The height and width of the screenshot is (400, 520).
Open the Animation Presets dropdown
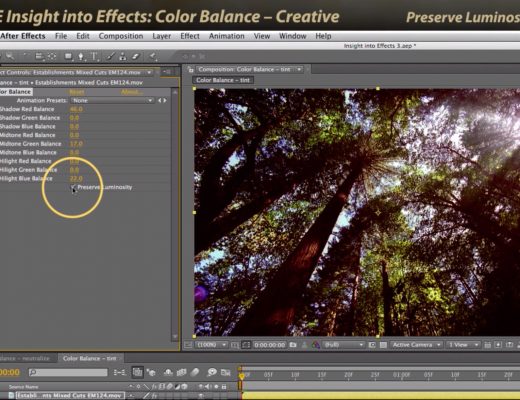tap(112, 100)
